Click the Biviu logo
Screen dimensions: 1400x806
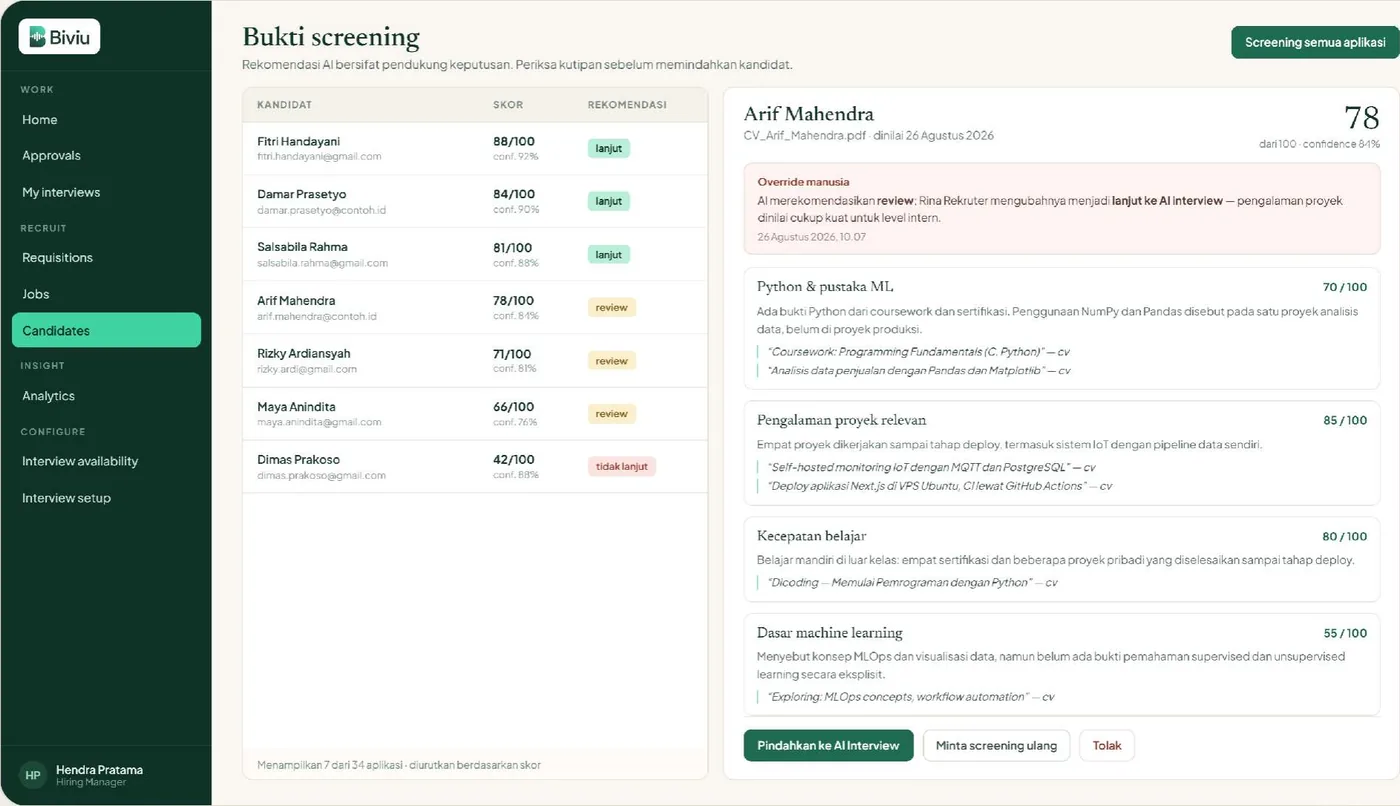59,37
